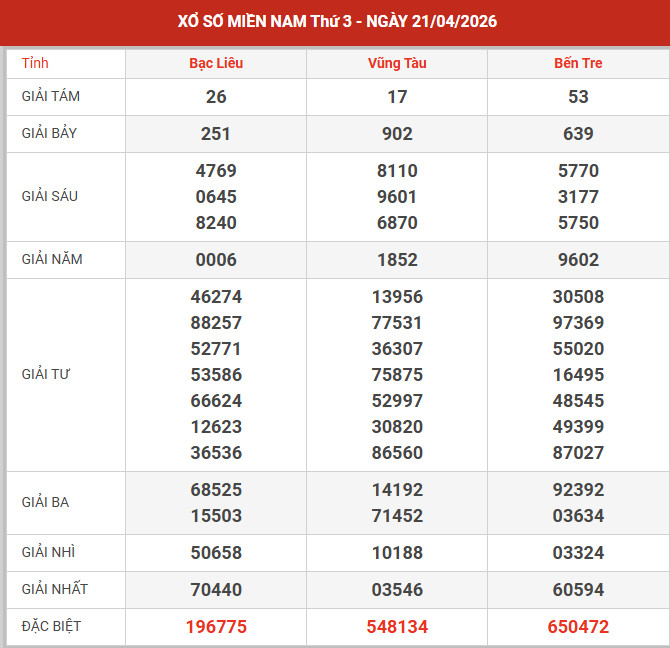The width and height of the screenshot is (670, 648).
Task: Select Bạc Liêu first prize number 70440
Action: pyautogui.click(x=216, y=590)
